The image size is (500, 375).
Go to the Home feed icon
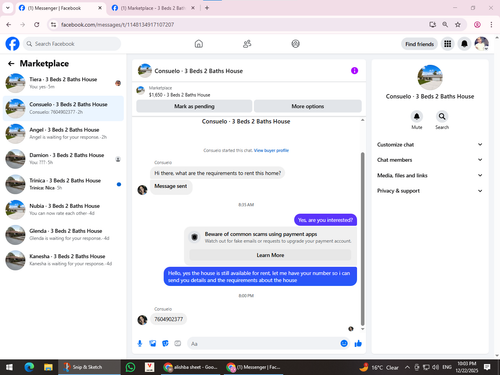point(199,44)
